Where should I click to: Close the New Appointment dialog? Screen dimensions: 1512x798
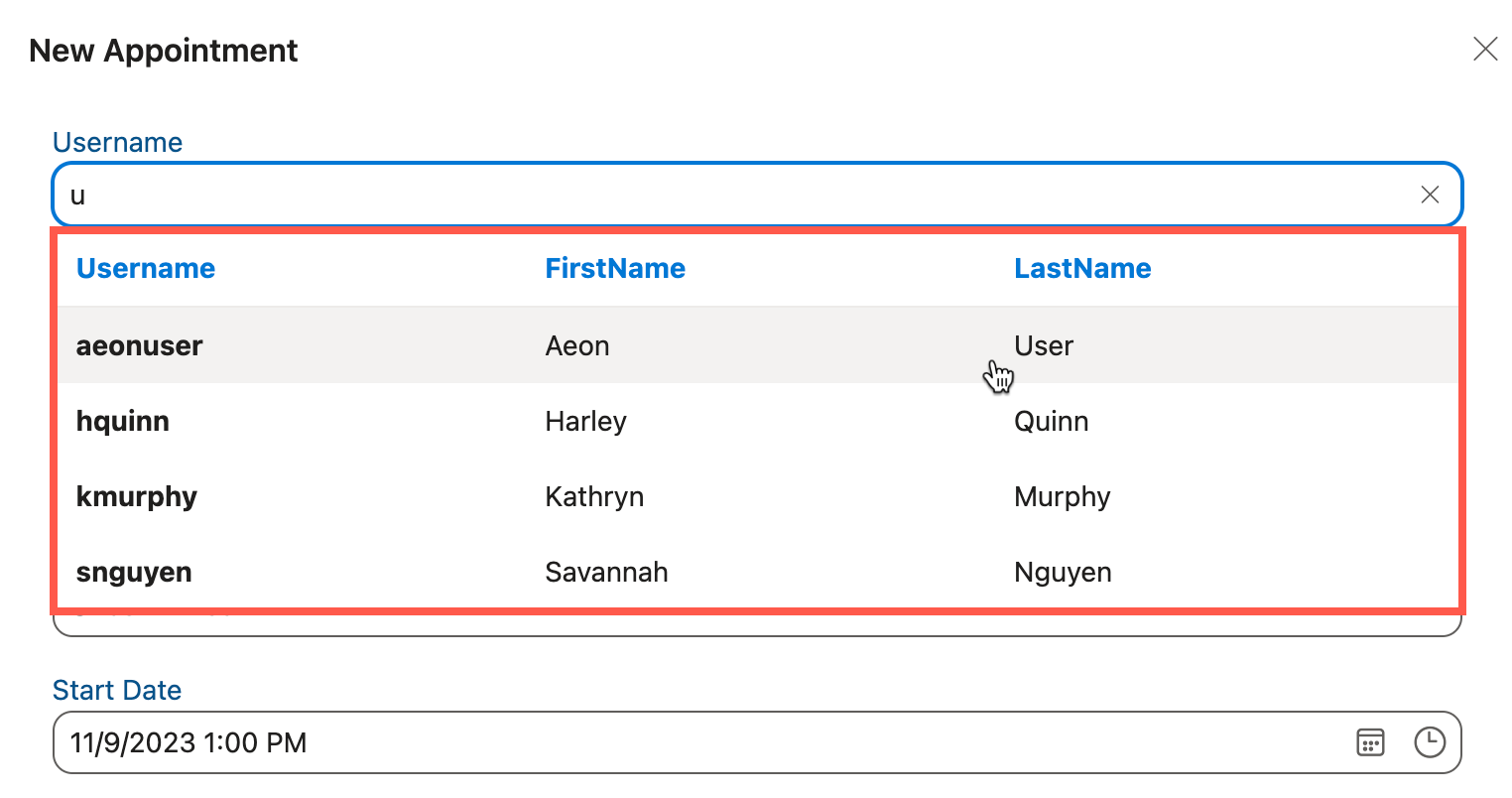(x=1485, y=48)
